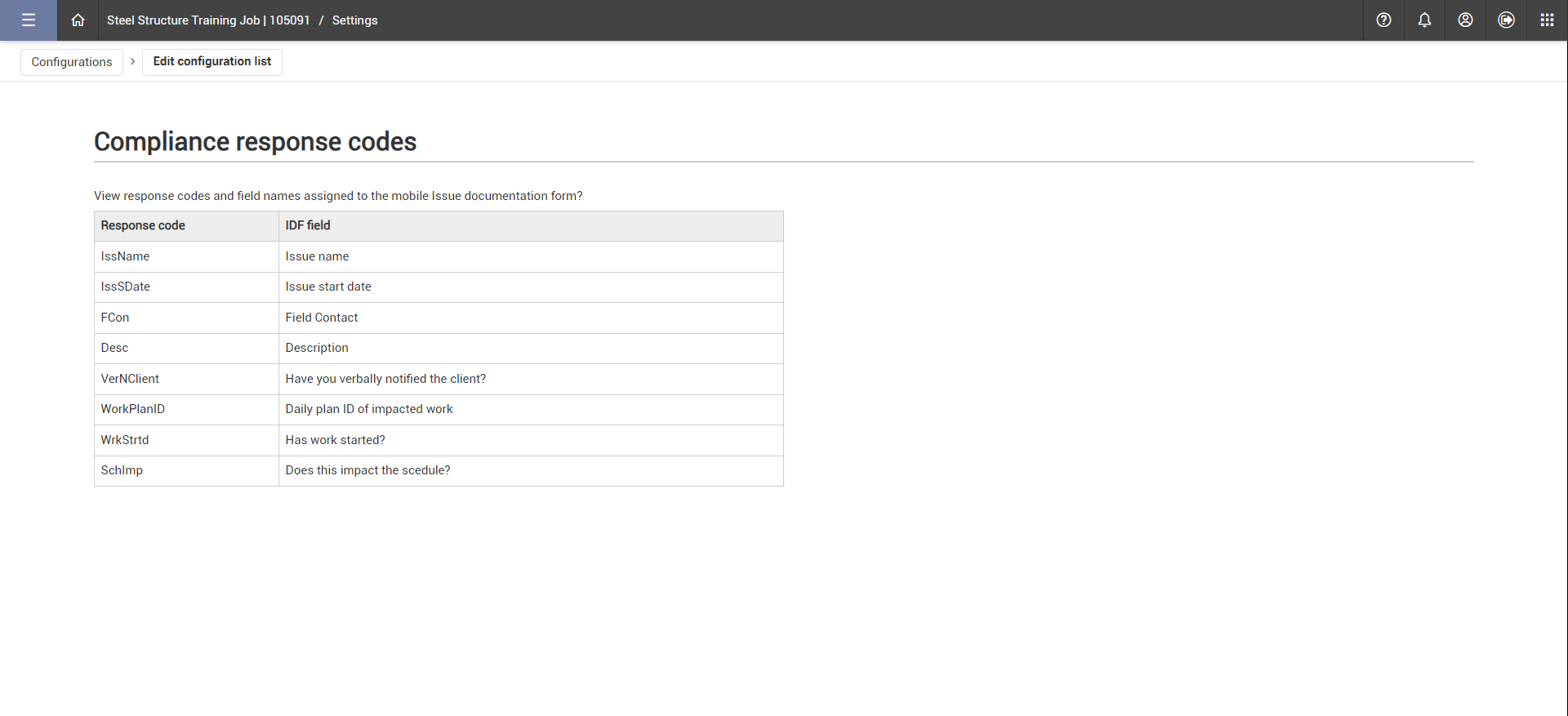Click the Response code column header
This screenshot has height=716, width=1568.
[x=143, y=225]
